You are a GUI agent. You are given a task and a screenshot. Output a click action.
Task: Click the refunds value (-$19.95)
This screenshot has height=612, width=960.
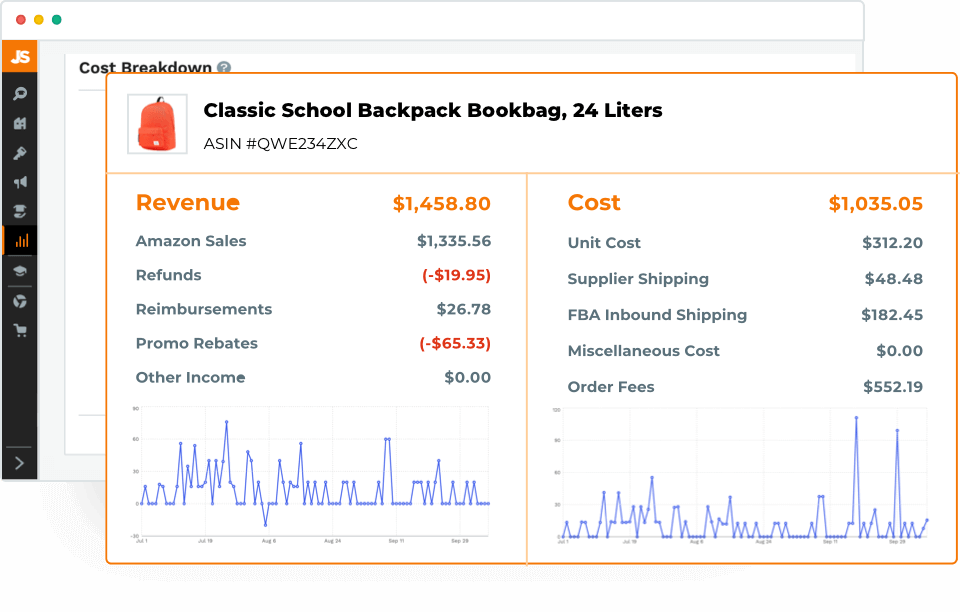456,275
